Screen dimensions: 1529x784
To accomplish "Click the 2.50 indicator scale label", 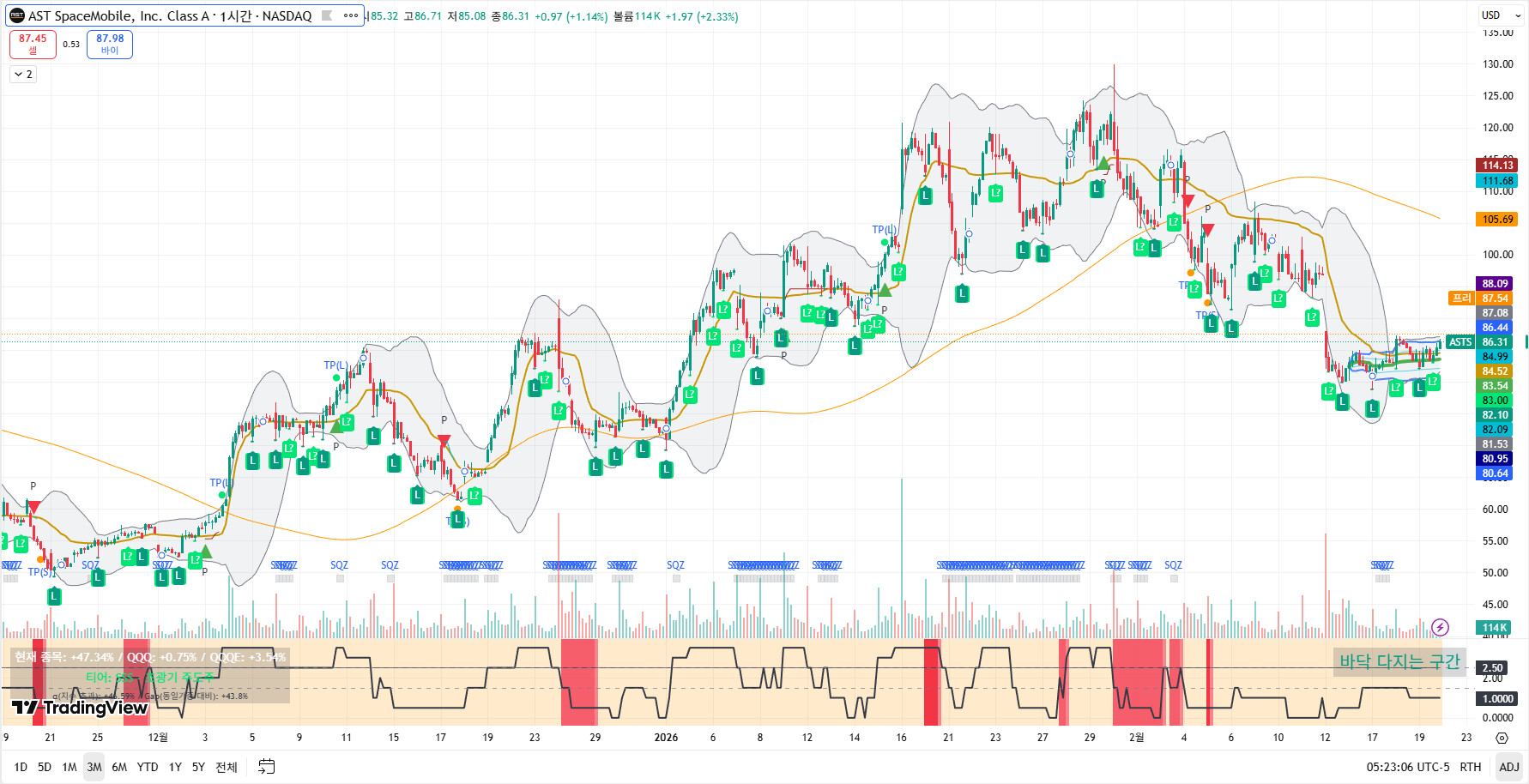I will point(1493,668).
